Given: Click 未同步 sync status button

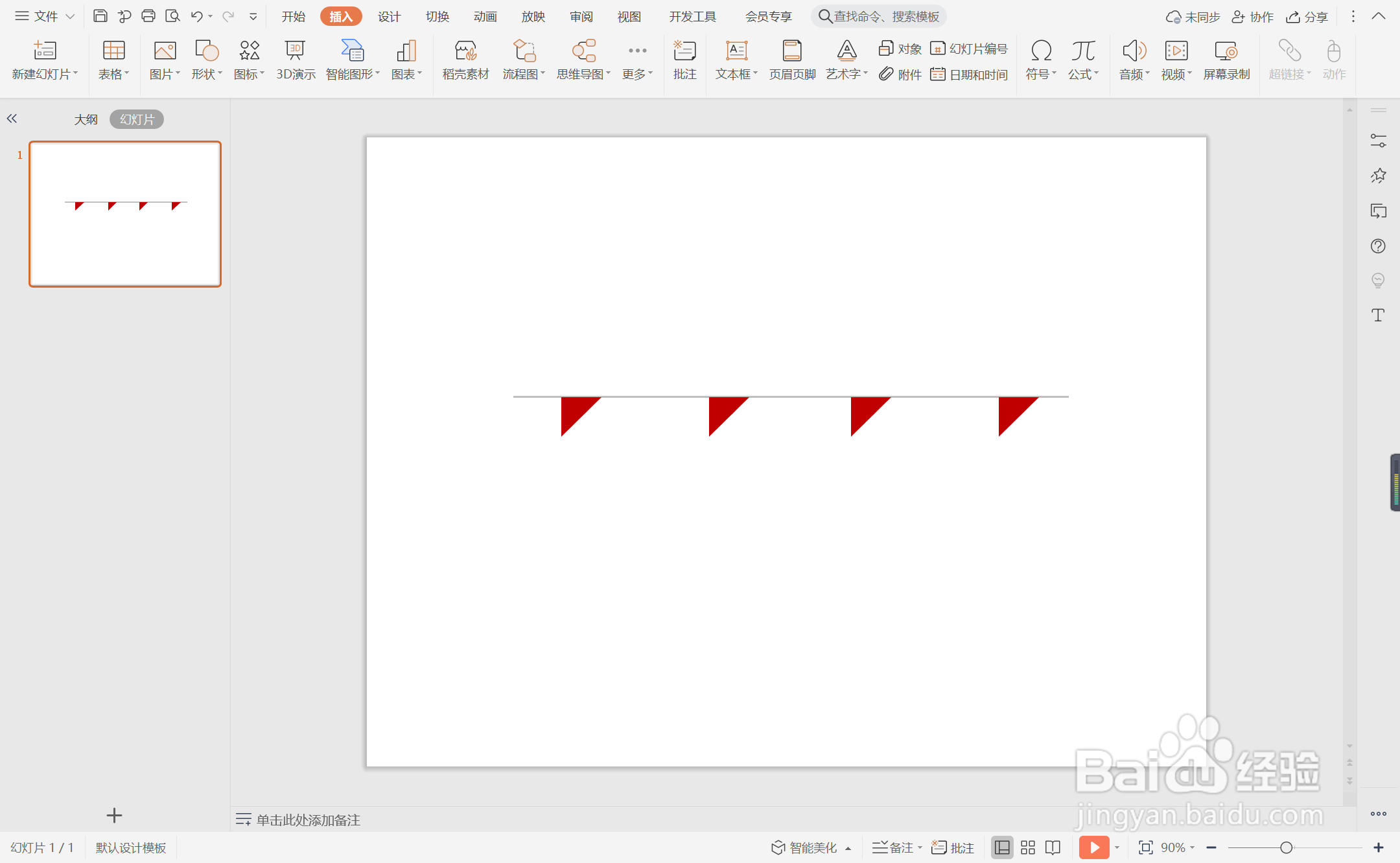Looking at the screenshot, I should [x=1193, y=17].
